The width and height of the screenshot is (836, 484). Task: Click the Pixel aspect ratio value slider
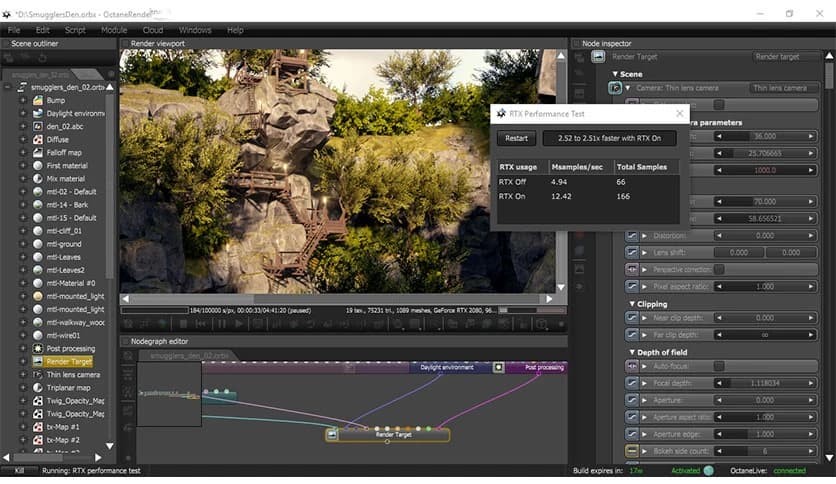[x=765, y=286]
